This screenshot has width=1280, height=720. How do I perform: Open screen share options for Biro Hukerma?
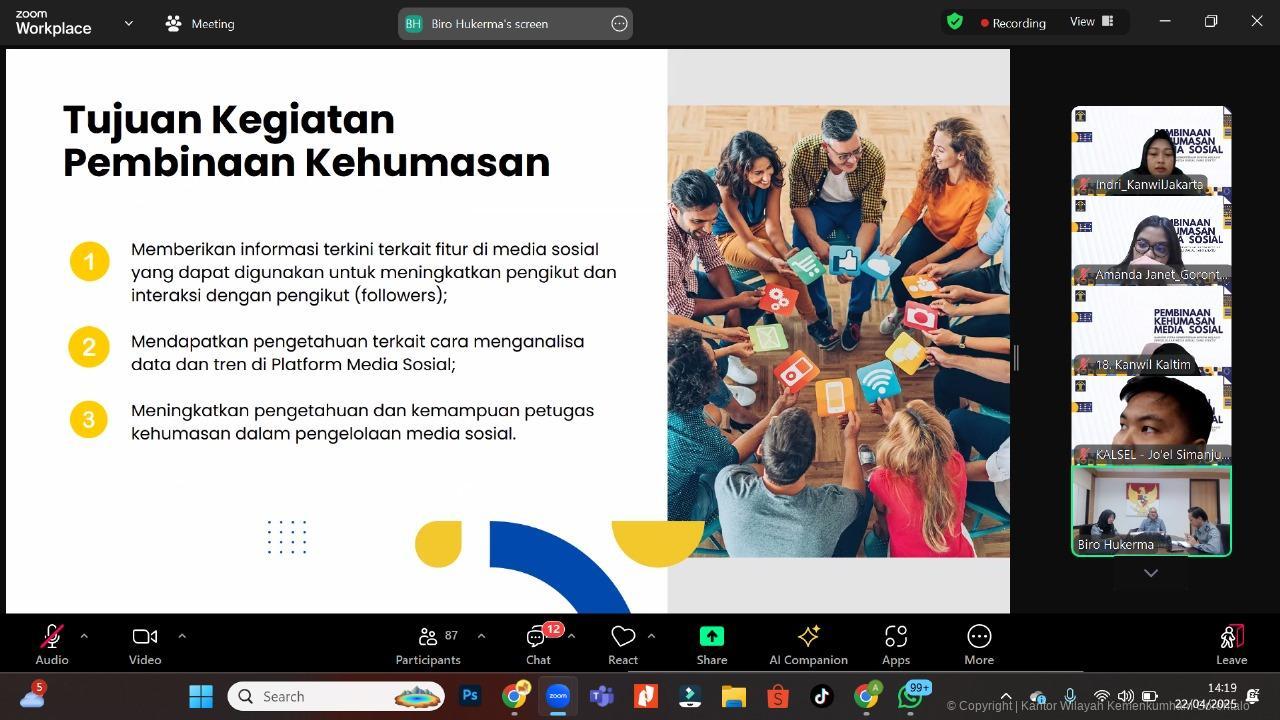point(619,24)
